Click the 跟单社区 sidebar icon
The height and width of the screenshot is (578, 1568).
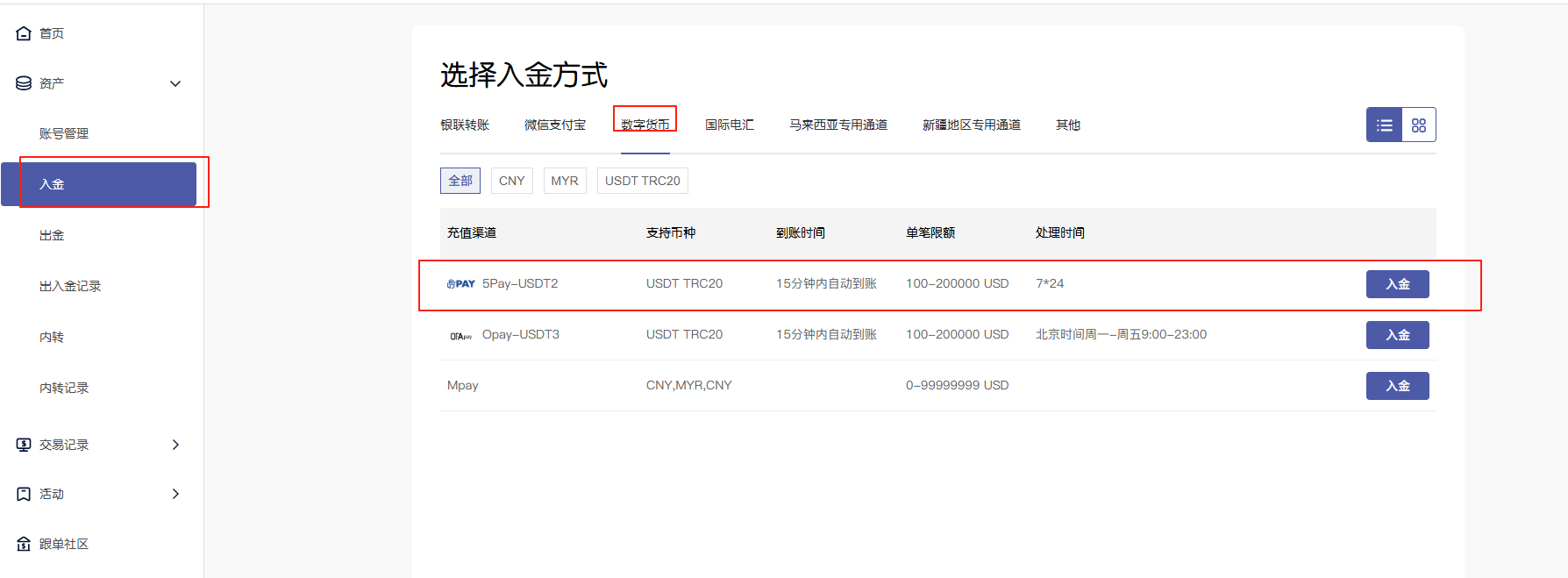(x=24, y=544)
